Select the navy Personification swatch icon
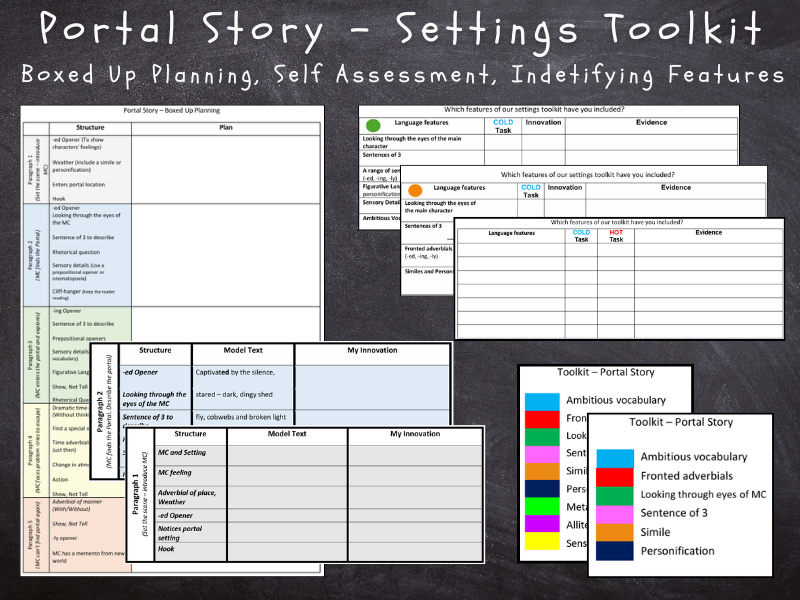This screenshot has width=800, height=600. pyautogui.click(x=614, y=551)
